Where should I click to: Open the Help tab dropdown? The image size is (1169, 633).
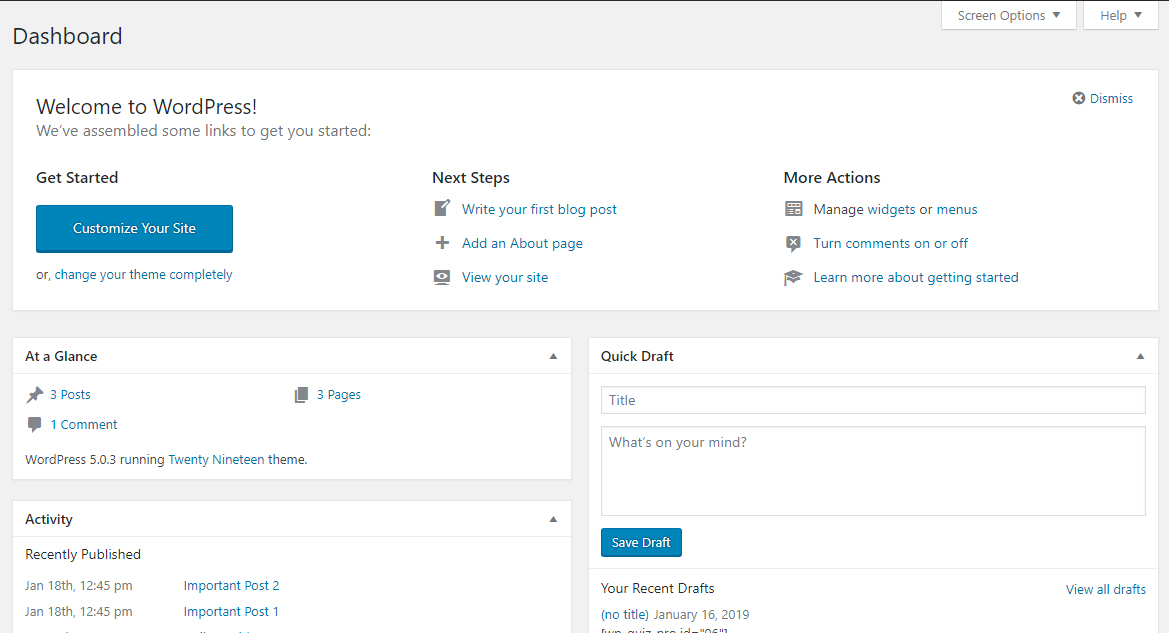1120,15
